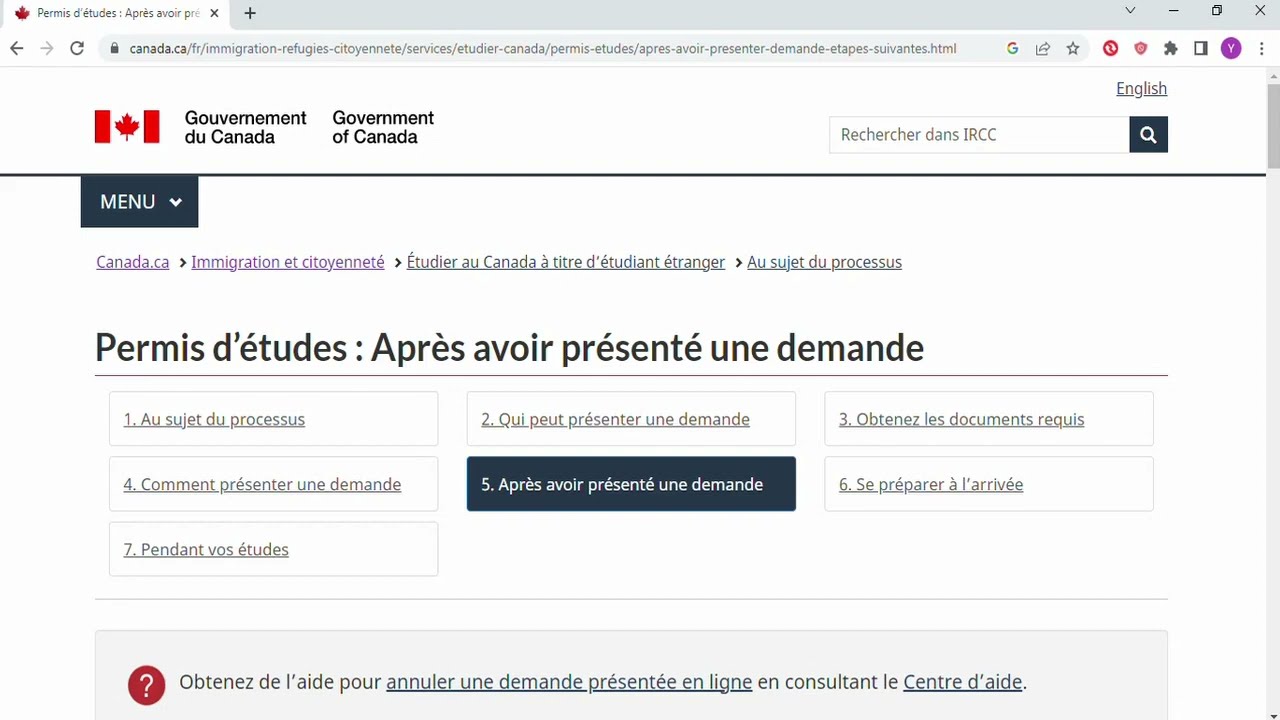Go to step 6 Se préparer à l'arrivée

[x=989, y=484]
